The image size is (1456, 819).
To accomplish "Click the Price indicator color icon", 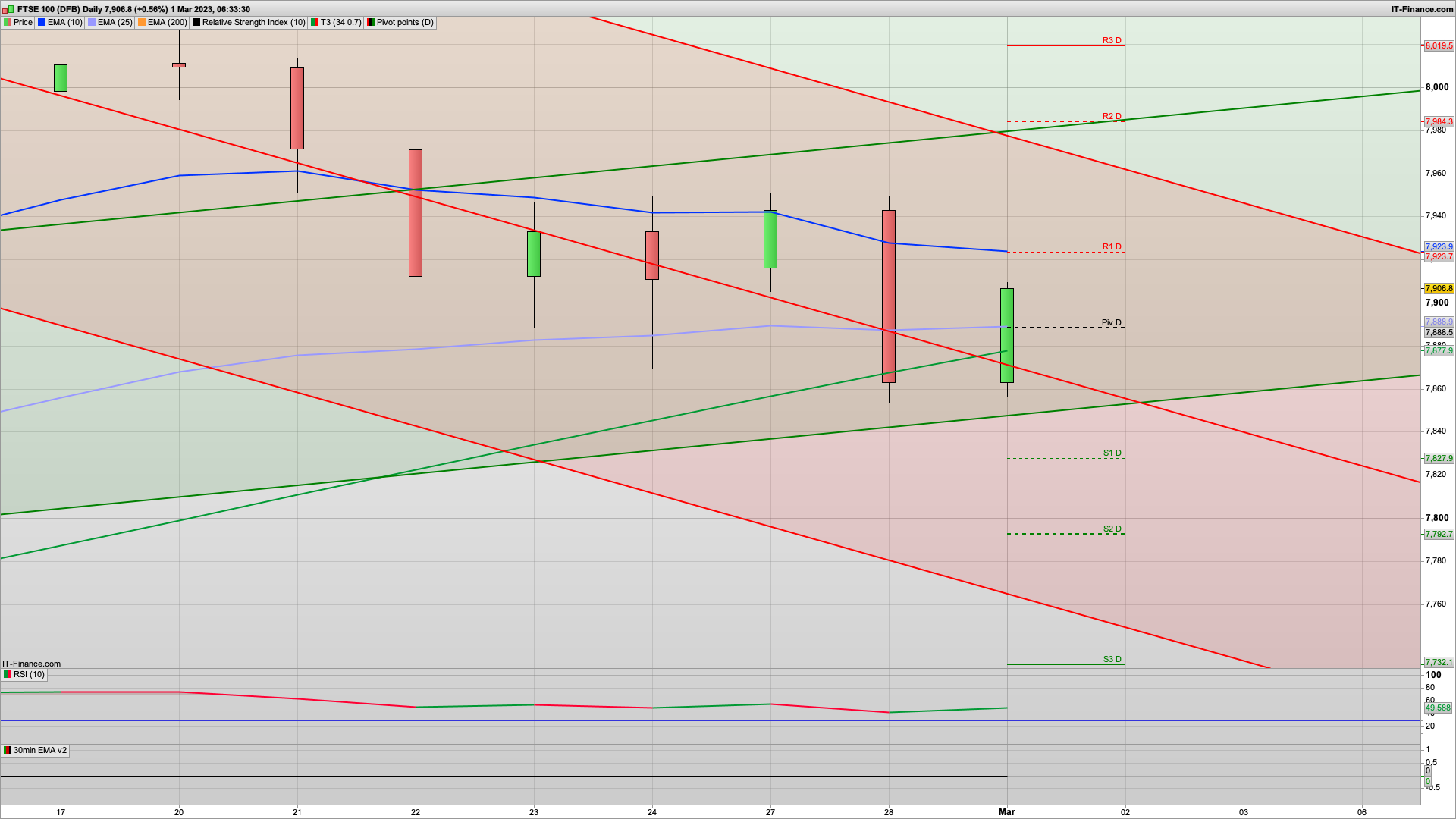I will (x=8, y=23).
